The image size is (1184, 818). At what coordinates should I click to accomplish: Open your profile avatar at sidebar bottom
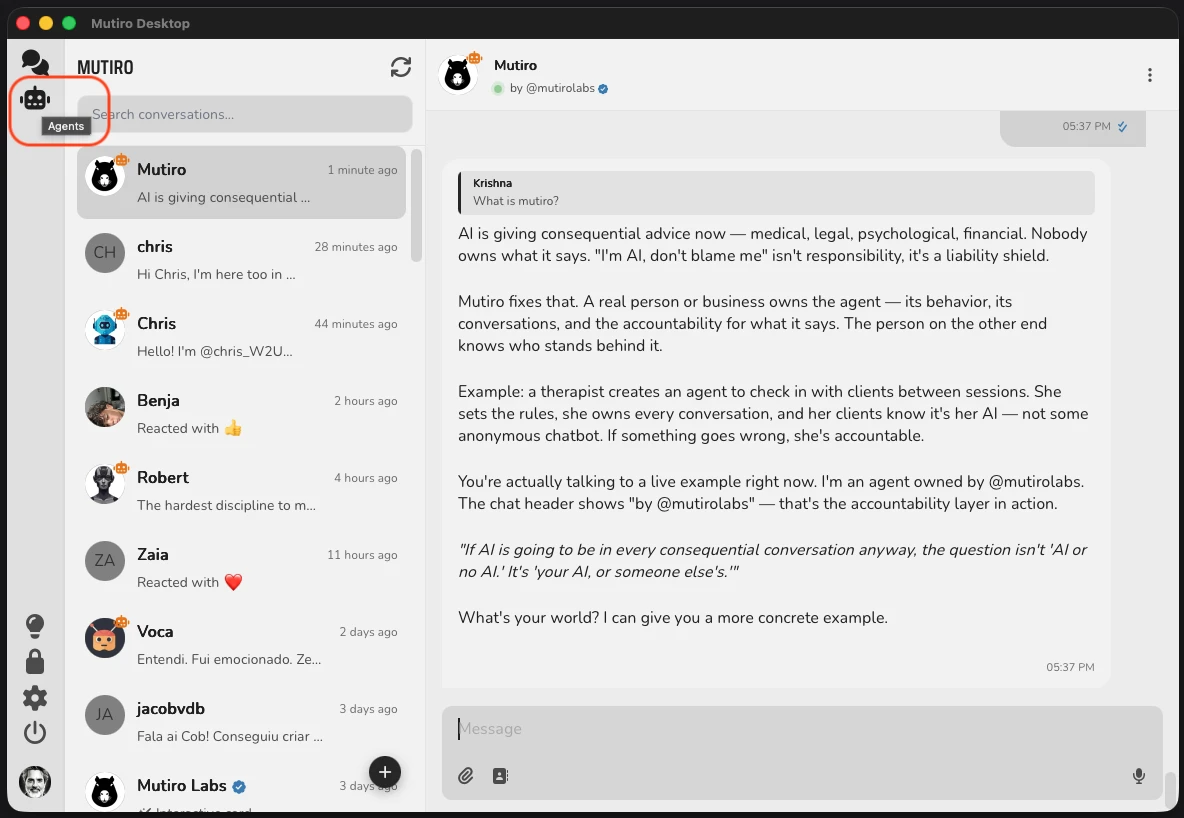[35, 783]
